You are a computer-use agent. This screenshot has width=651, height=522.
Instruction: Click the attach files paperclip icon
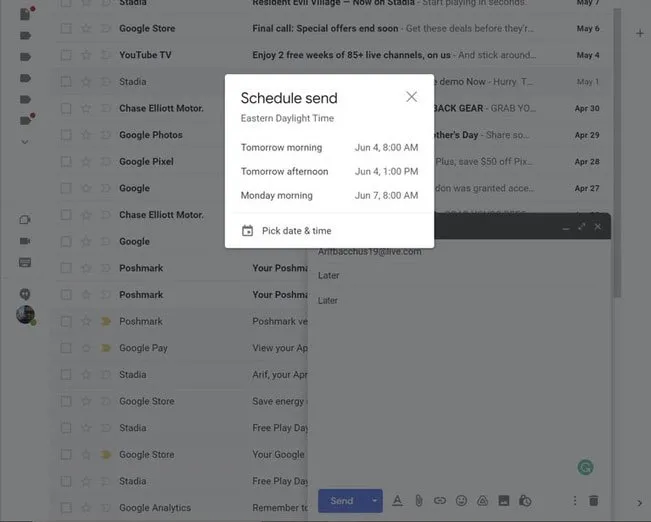[x=419, y=501]
